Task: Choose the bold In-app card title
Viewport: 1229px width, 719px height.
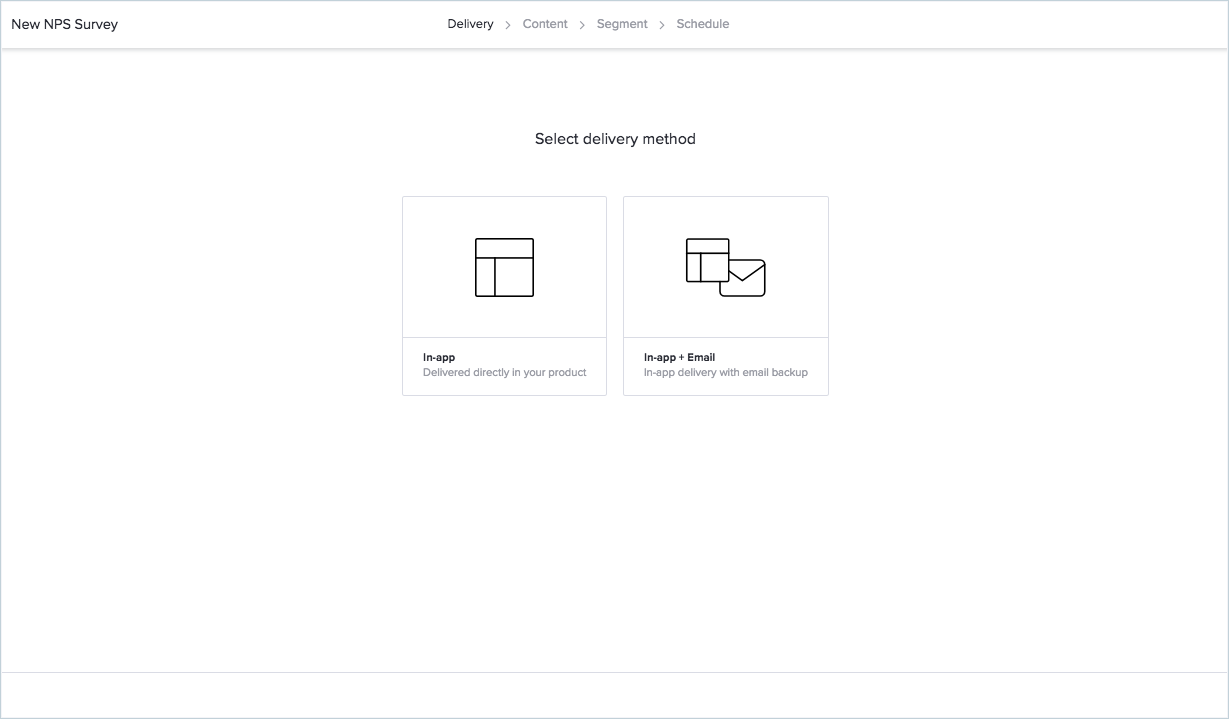Action: click(439, 357)
